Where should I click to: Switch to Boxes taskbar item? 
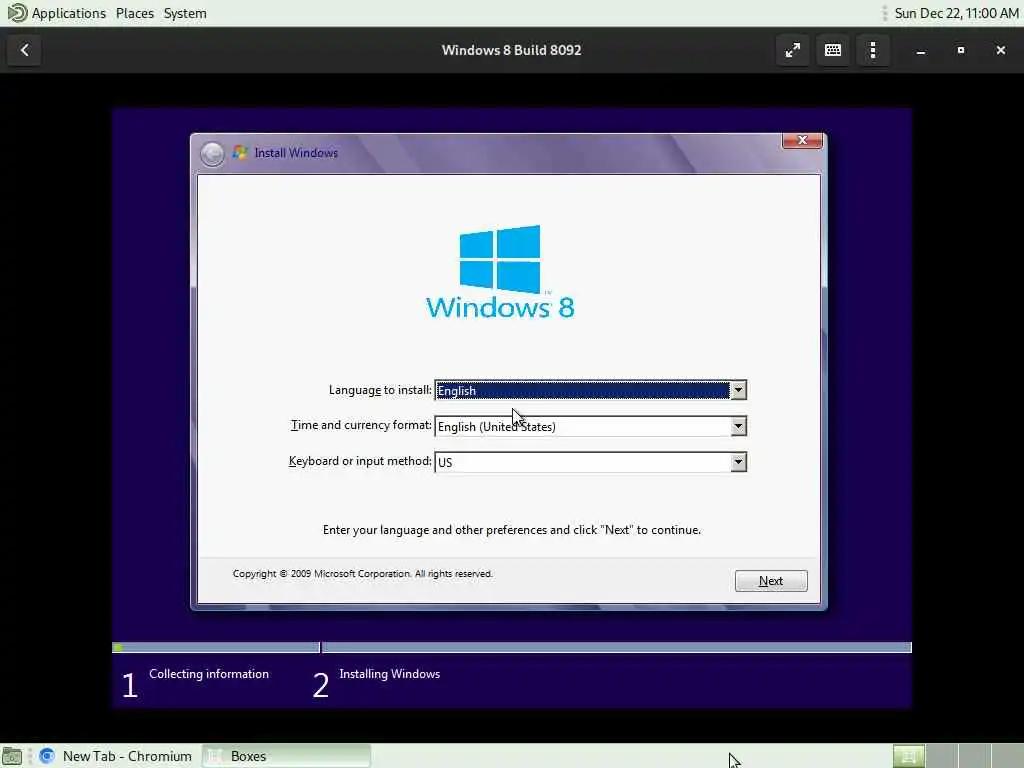[x=286, y=756]
